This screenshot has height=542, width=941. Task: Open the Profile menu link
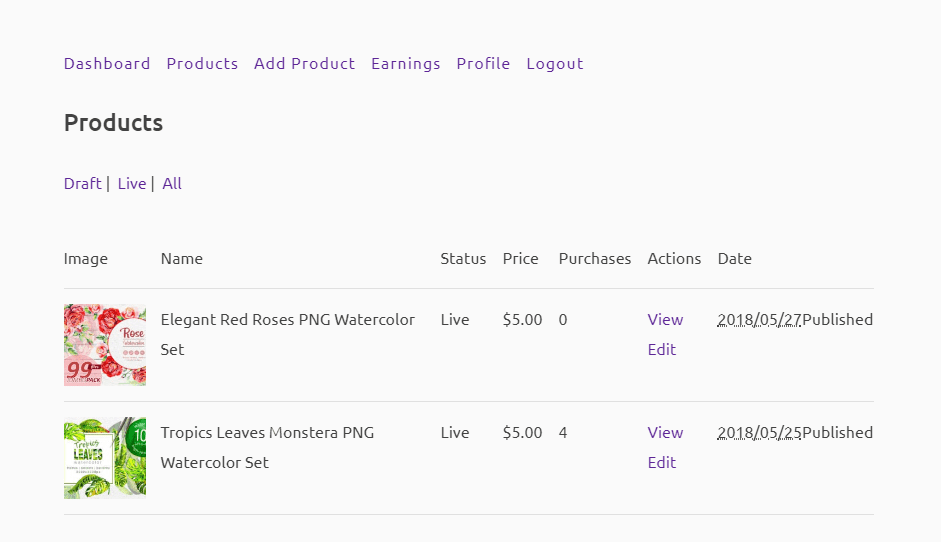click(483, 64)
